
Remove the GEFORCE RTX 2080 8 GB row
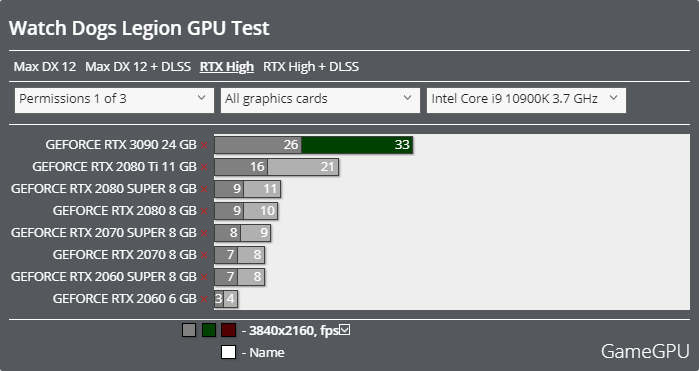[x=204, y=211]
